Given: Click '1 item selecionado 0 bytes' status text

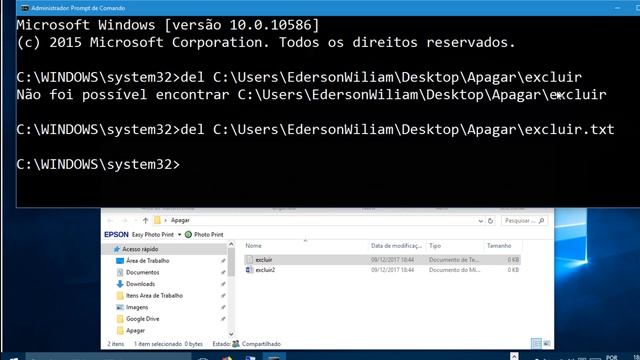Looking at the screenshot, I should 168,344.
